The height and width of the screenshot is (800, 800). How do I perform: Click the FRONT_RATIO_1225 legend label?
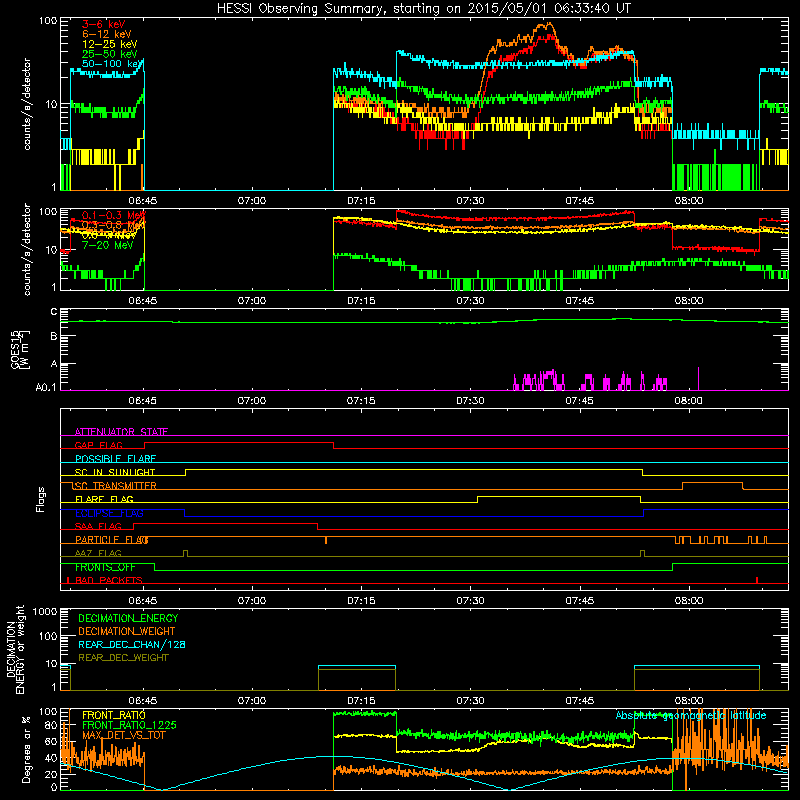pyautogui.click(x=129, y=725)
